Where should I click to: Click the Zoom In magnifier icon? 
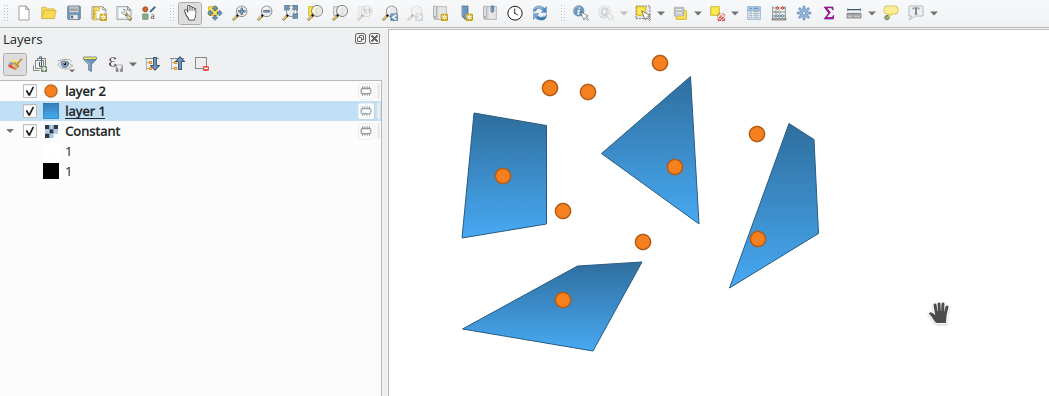tap(240, 13)
